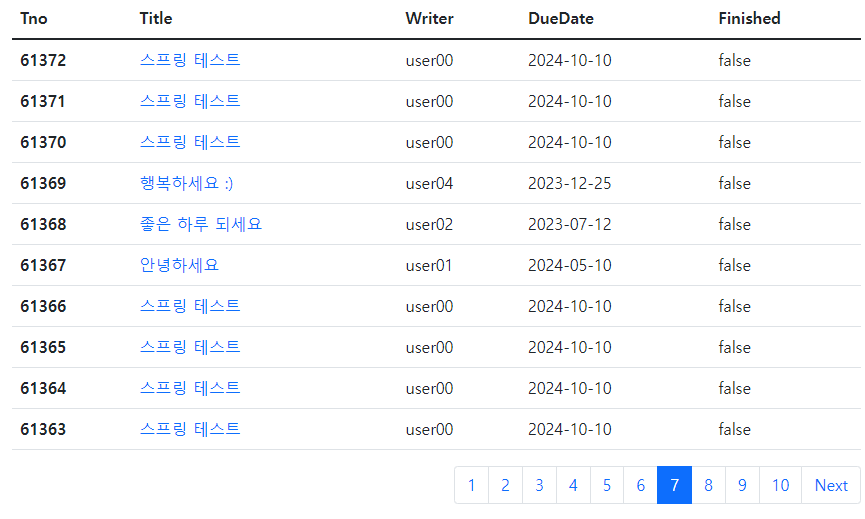Click the Writer column header
Viewport: 865px width, 519px height.
pos(429,18)
